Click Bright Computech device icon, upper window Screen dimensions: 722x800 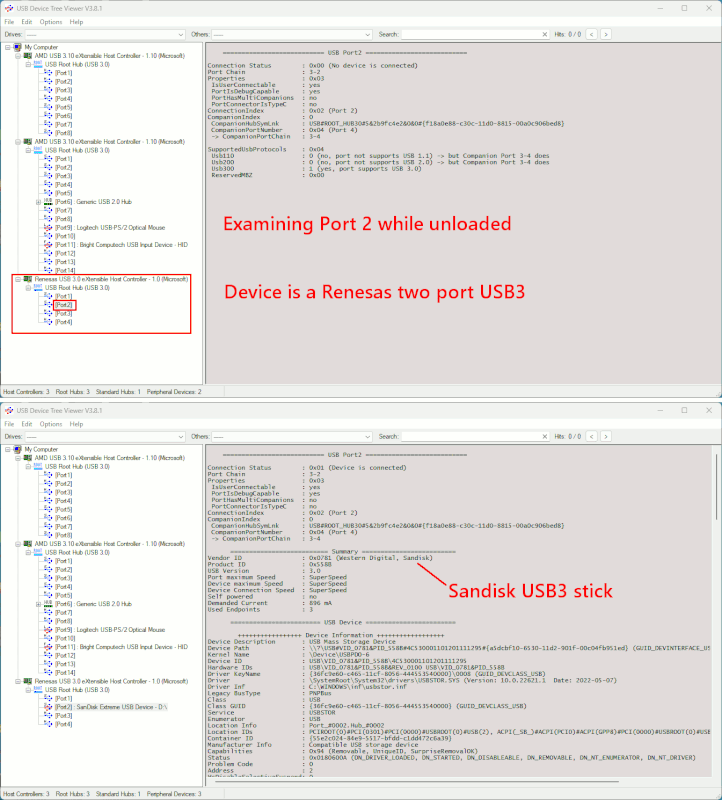pos(48,245)
